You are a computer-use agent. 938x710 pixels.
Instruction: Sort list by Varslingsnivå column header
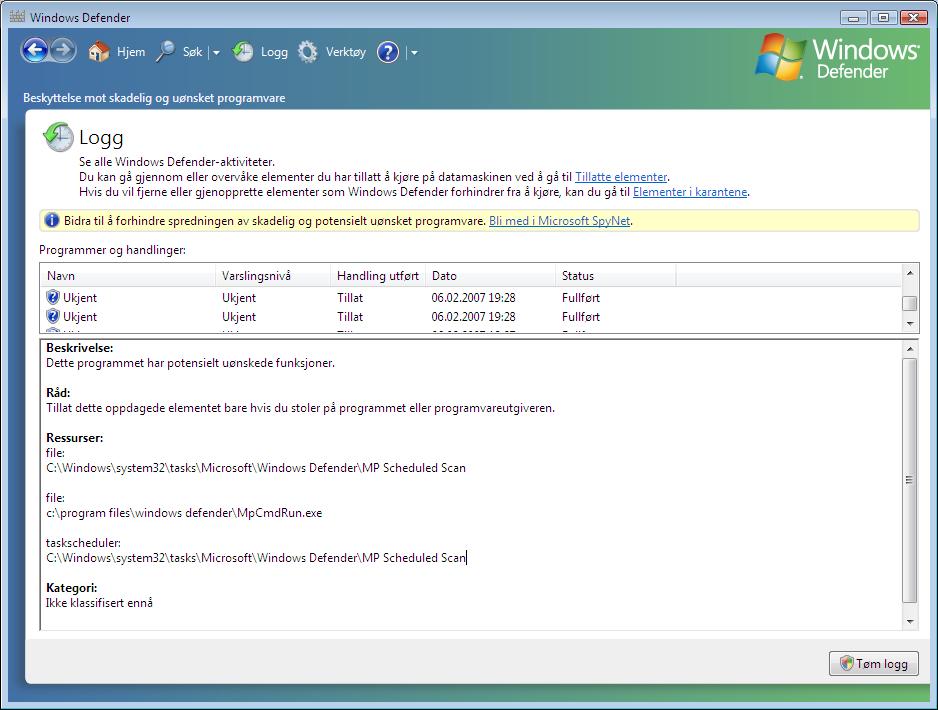click(273, 276)
